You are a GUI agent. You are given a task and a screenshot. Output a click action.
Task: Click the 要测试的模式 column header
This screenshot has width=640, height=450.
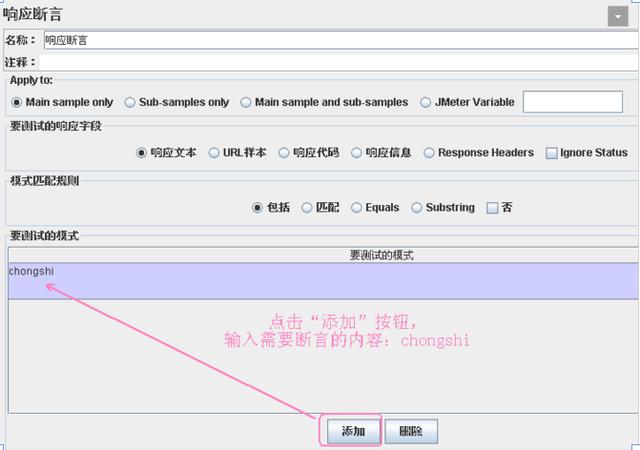323,255
